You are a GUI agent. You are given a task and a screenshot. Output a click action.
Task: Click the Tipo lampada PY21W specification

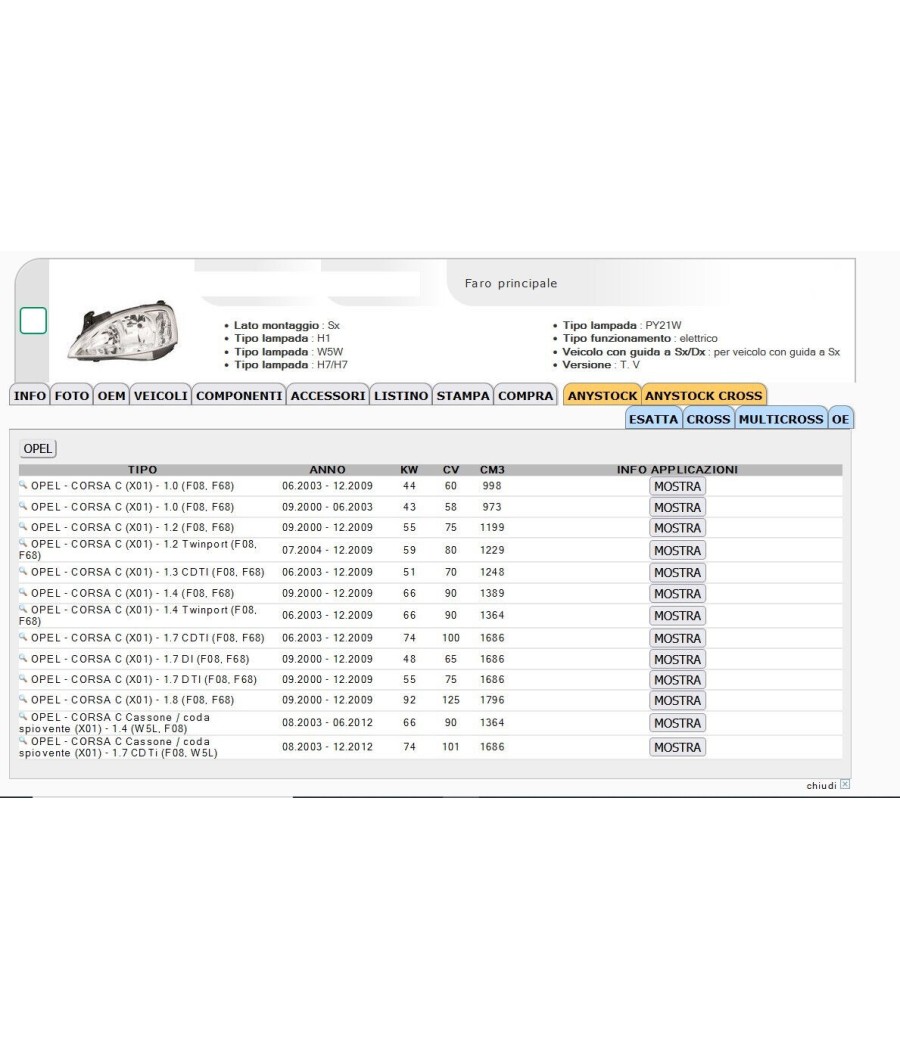point(621,325)
